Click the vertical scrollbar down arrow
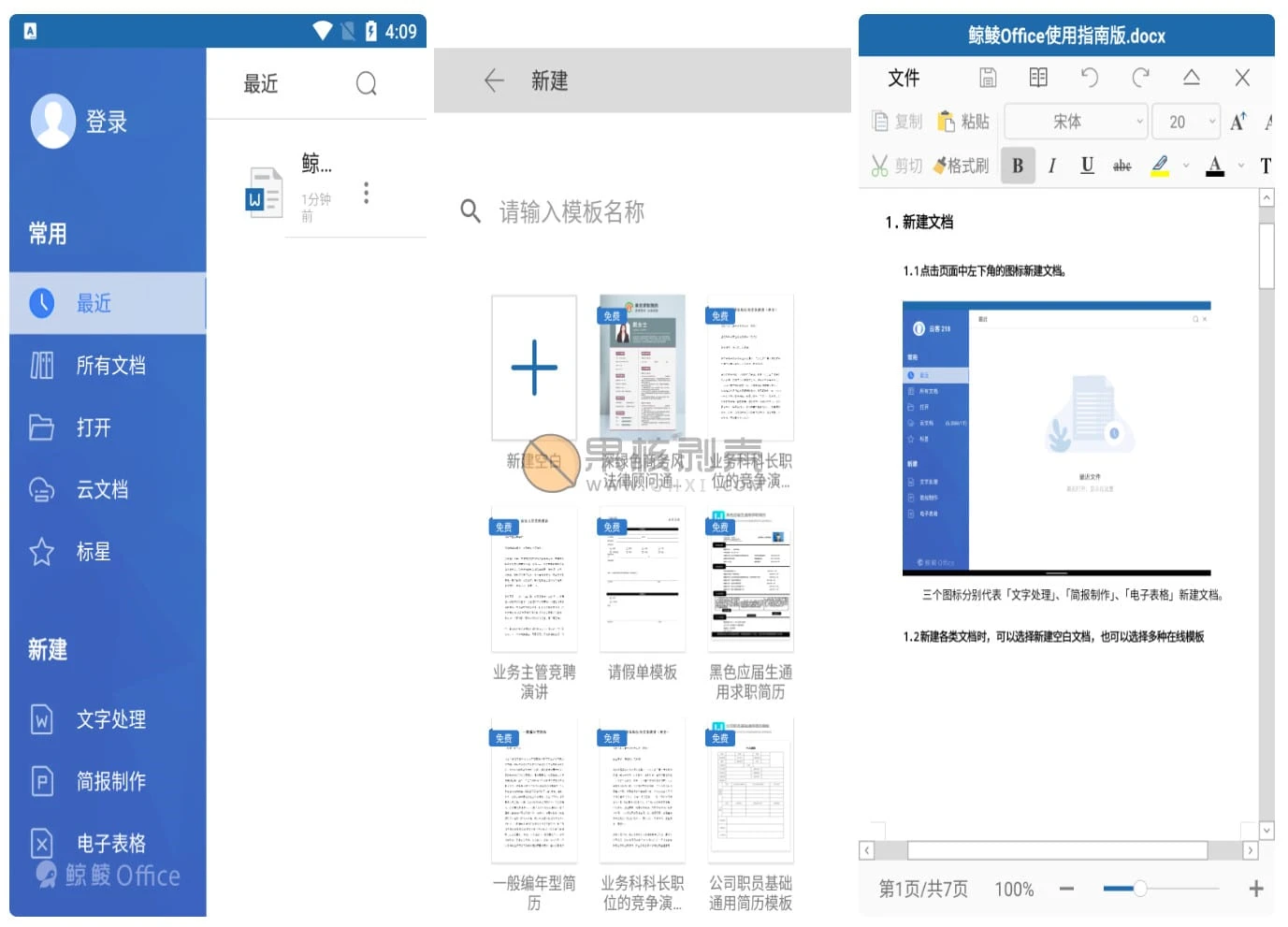1288x927 pixels. 1266,830
